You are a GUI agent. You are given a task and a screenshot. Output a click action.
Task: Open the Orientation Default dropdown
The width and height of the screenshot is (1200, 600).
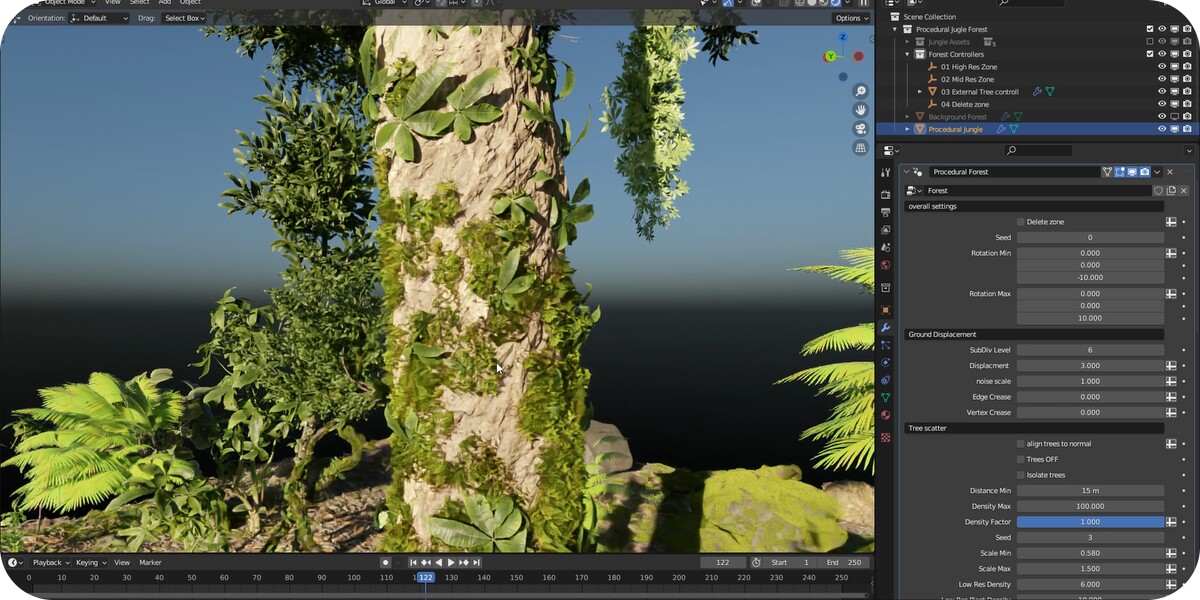100,18
